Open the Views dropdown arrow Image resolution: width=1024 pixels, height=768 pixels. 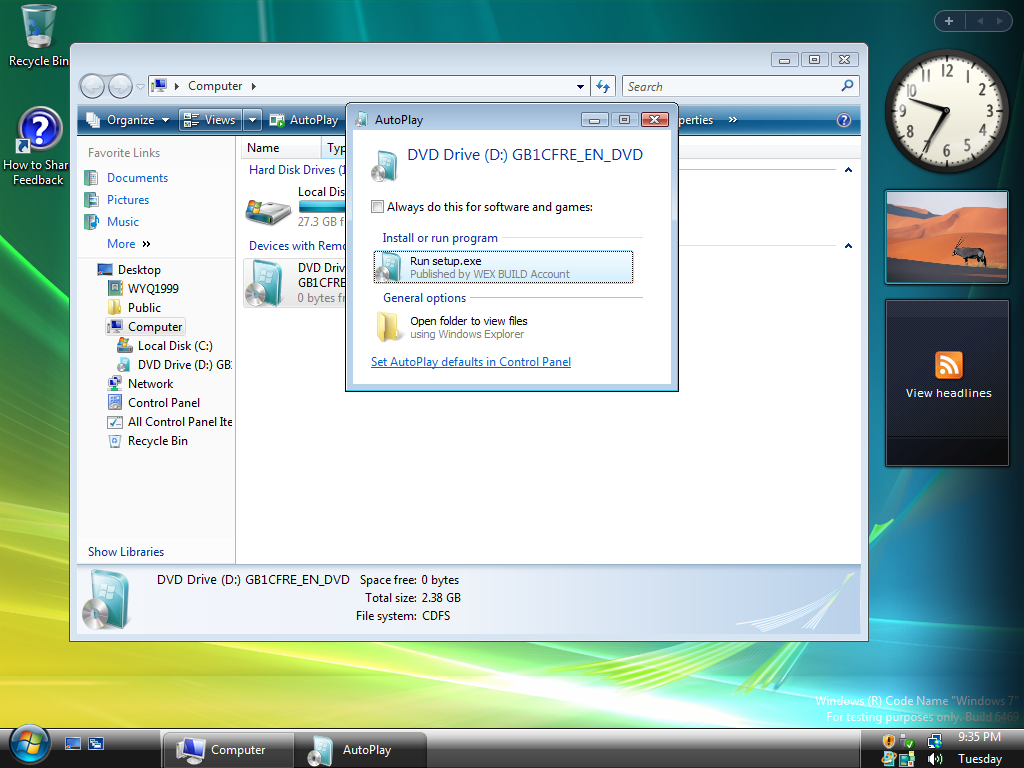pyautogui.click(x=252, y=120)
